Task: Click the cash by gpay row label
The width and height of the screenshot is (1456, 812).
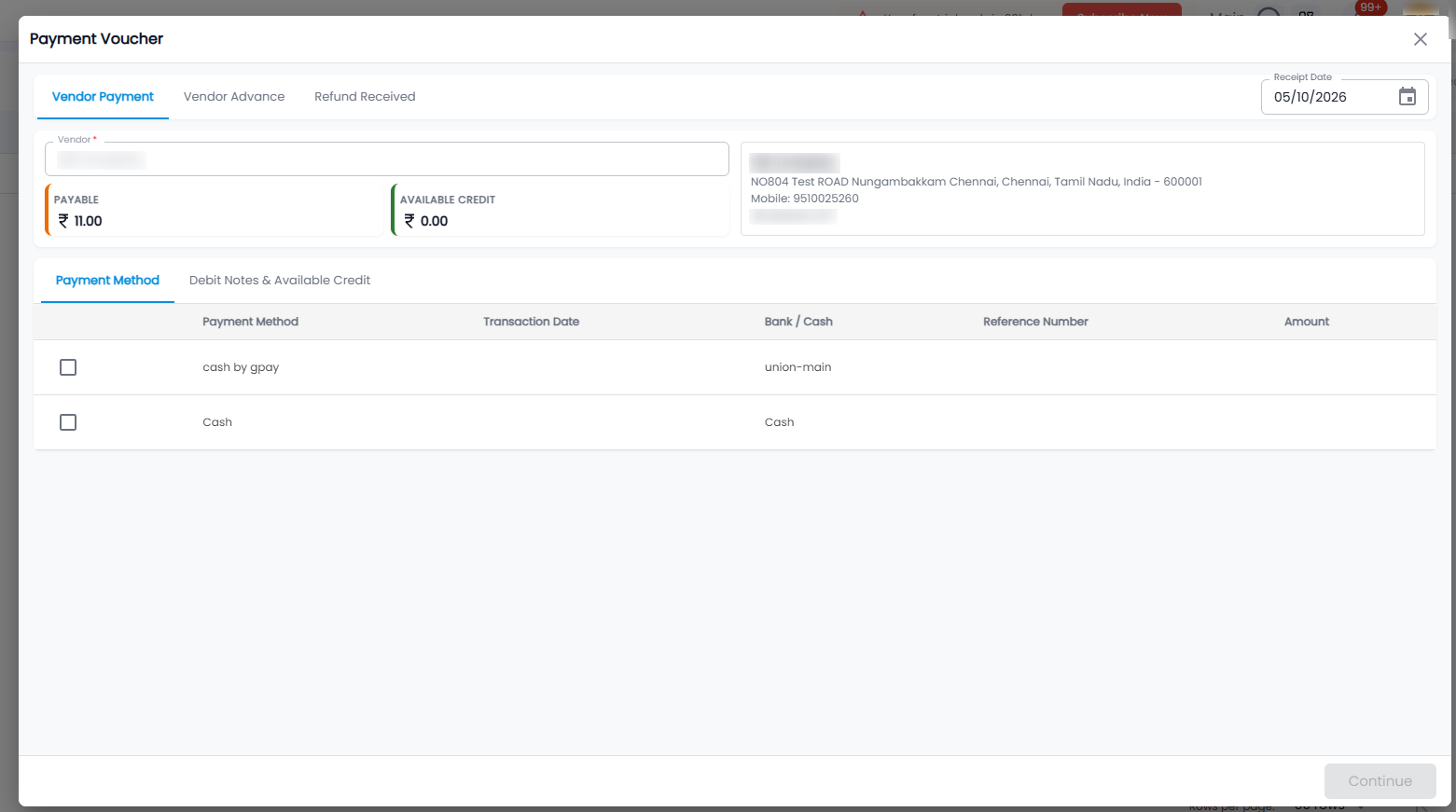Action: [x=241, y=367]
